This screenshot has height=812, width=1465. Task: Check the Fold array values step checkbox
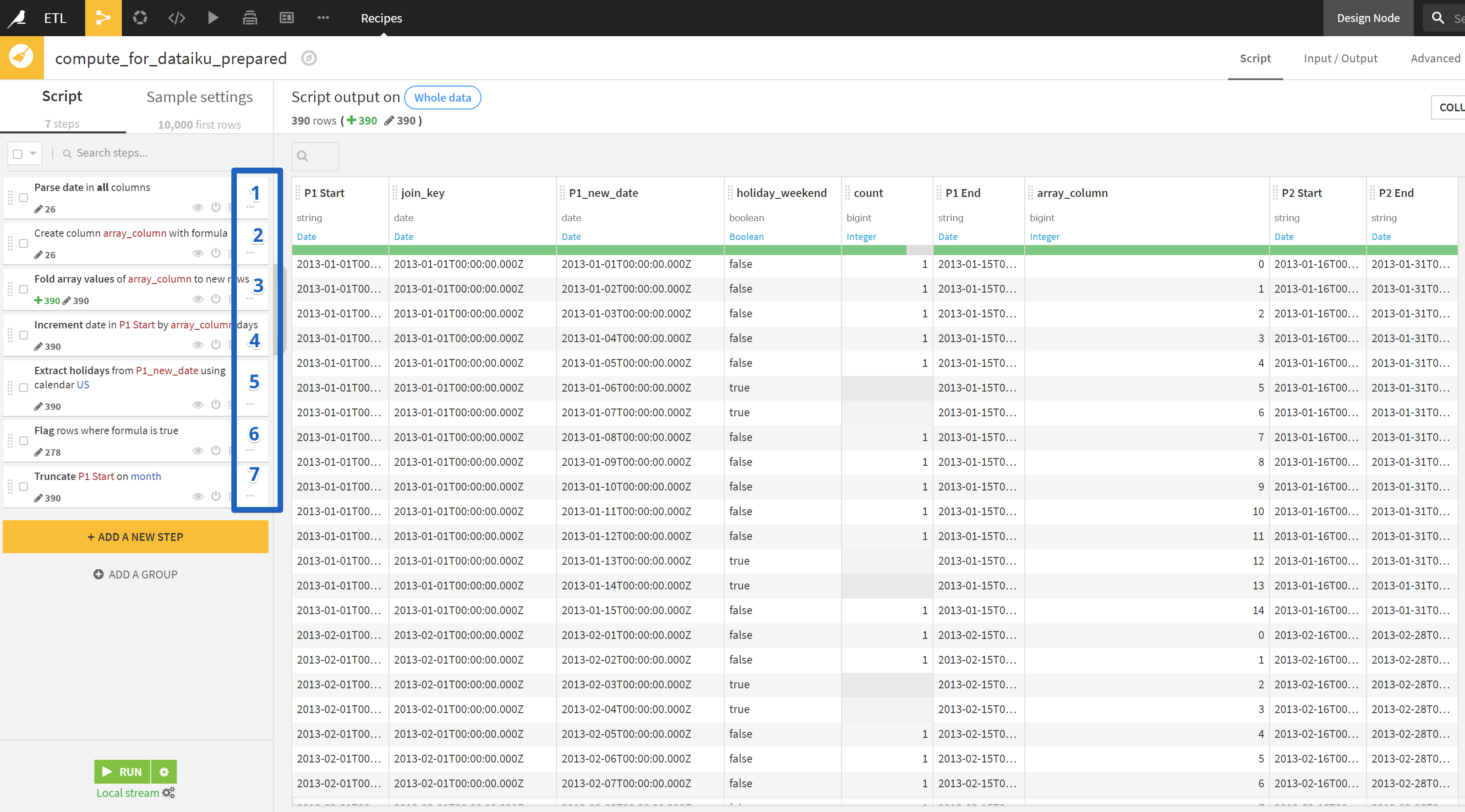[23, 289]
